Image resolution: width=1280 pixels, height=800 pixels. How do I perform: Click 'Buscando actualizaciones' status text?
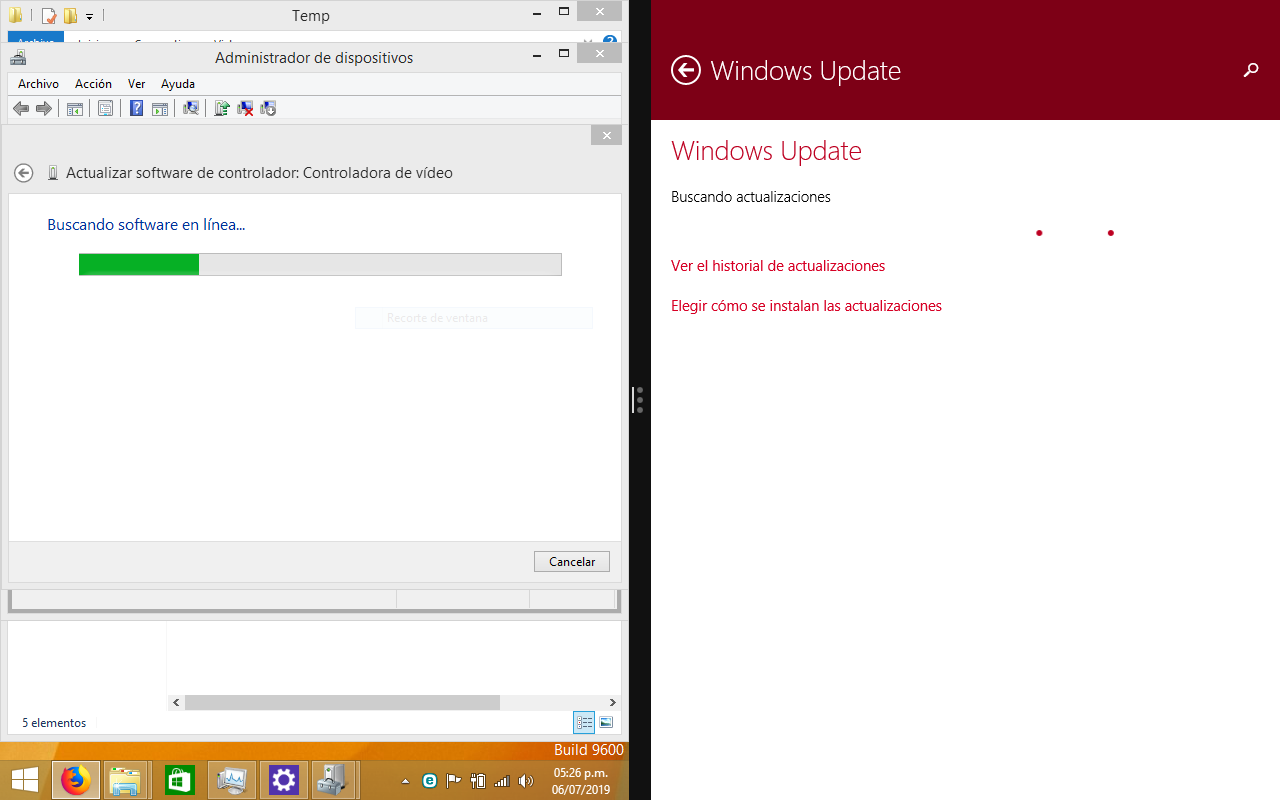(x=751, y=197)
